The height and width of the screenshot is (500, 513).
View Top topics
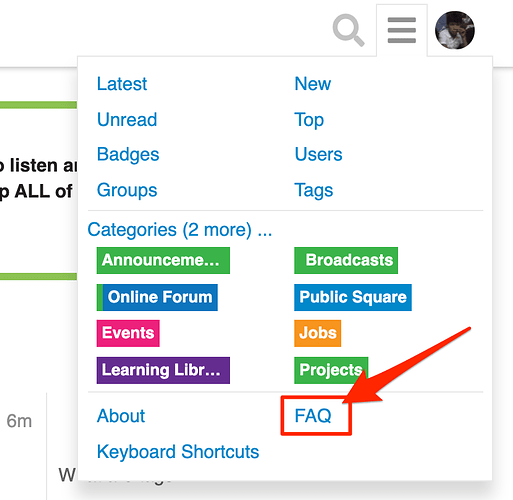pos(309,120)
